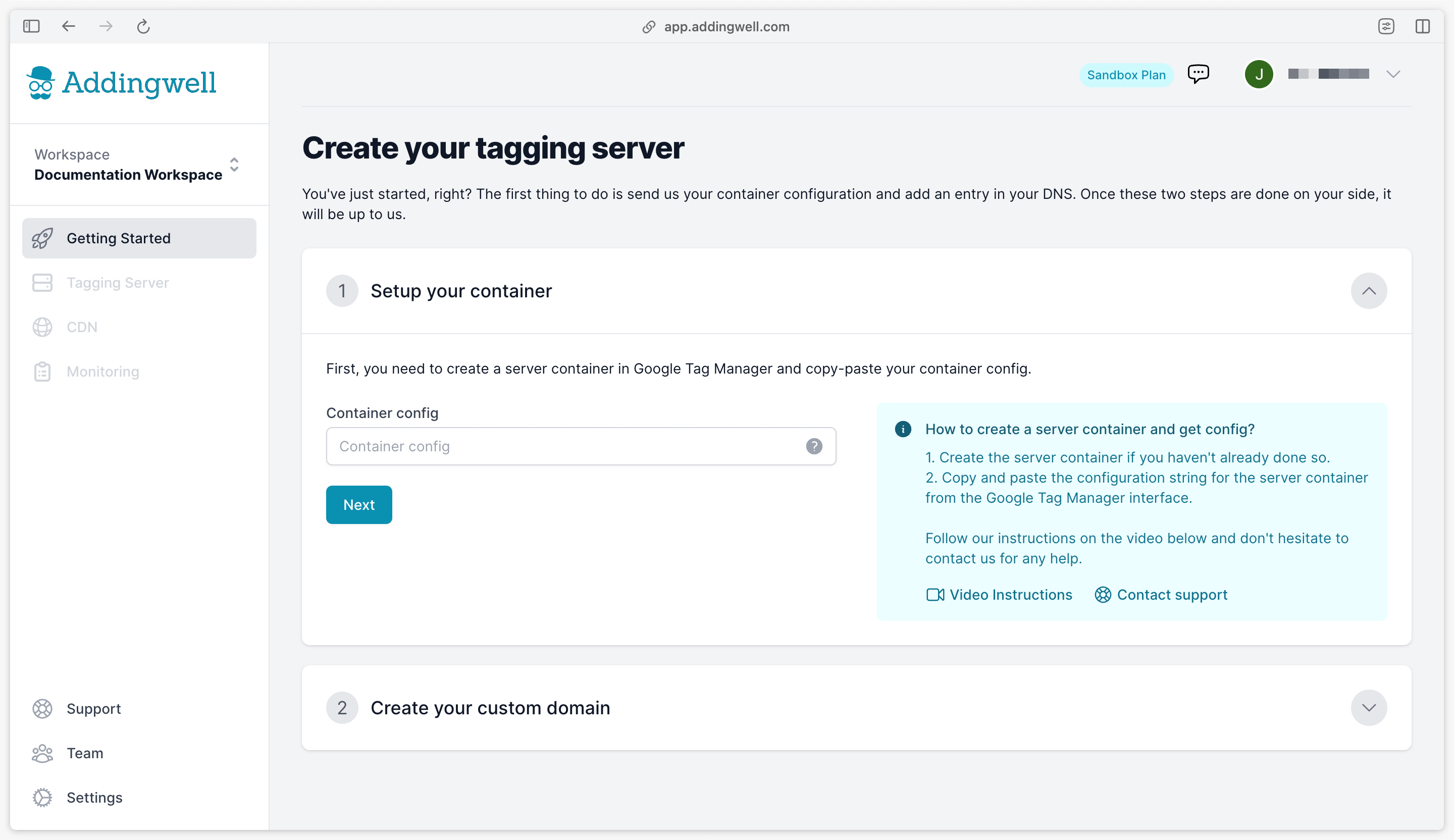
Task: Click the Container config input field
Action: tap(581, 447)
